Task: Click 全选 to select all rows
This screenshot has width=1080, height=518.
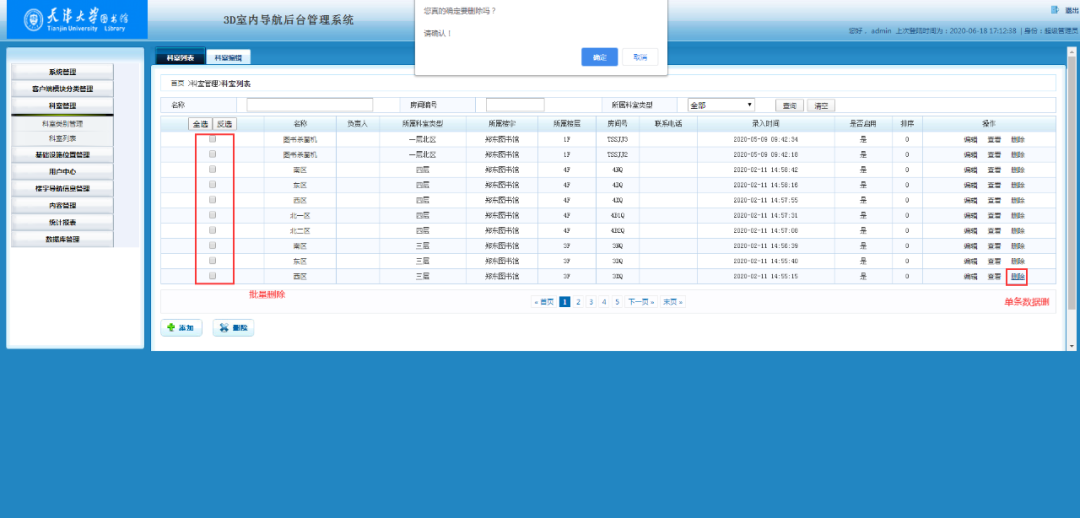Action: point(200,123)
